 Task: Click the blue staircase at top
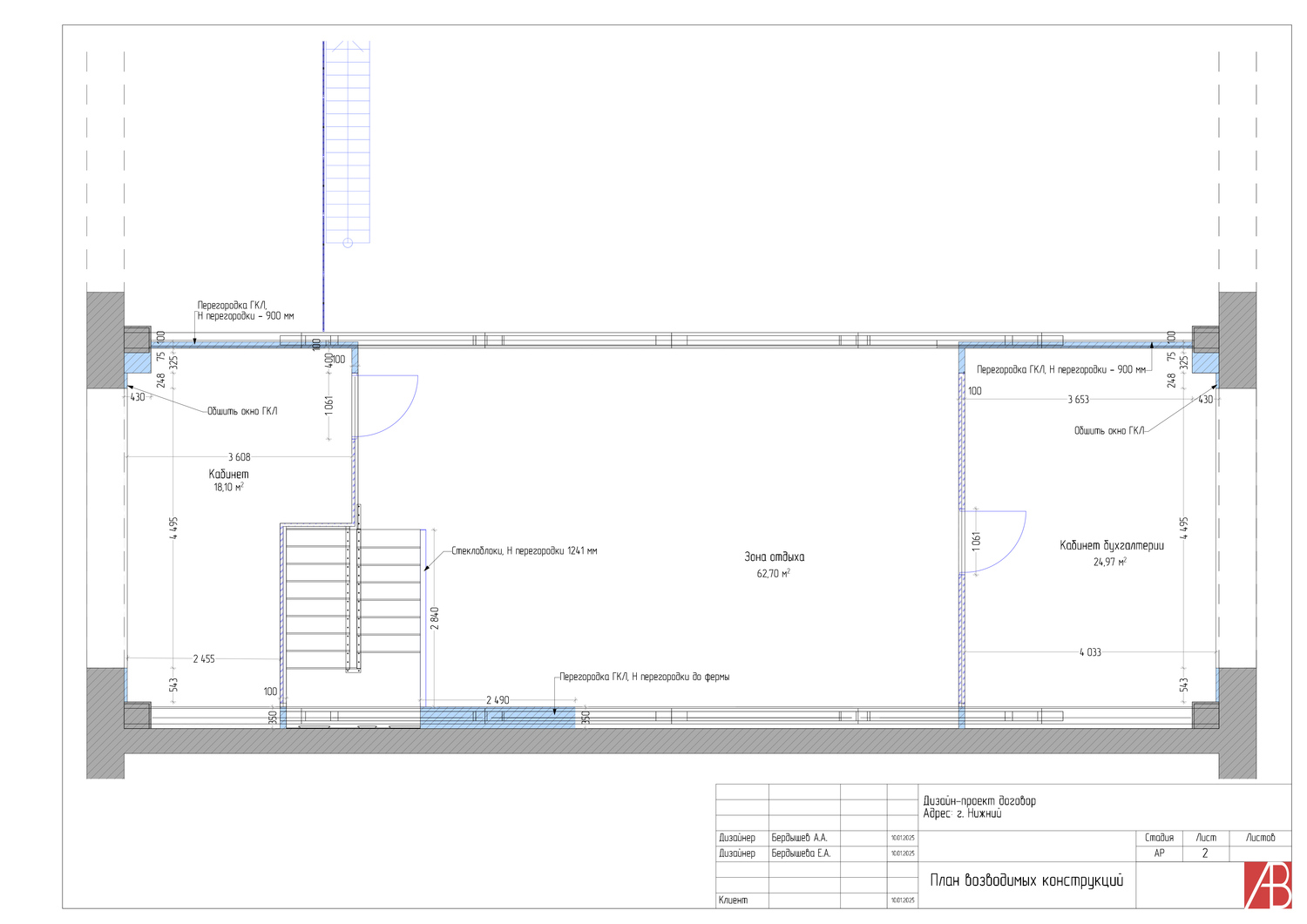(347, 139)
